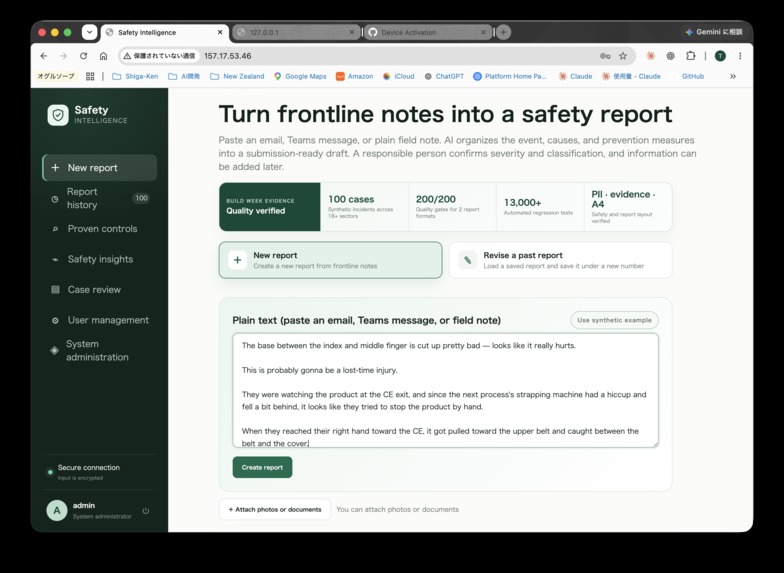Viewport: 784px width, 573px height.
Task: Click the Secure connection status text
Action: tap(88, 468)
